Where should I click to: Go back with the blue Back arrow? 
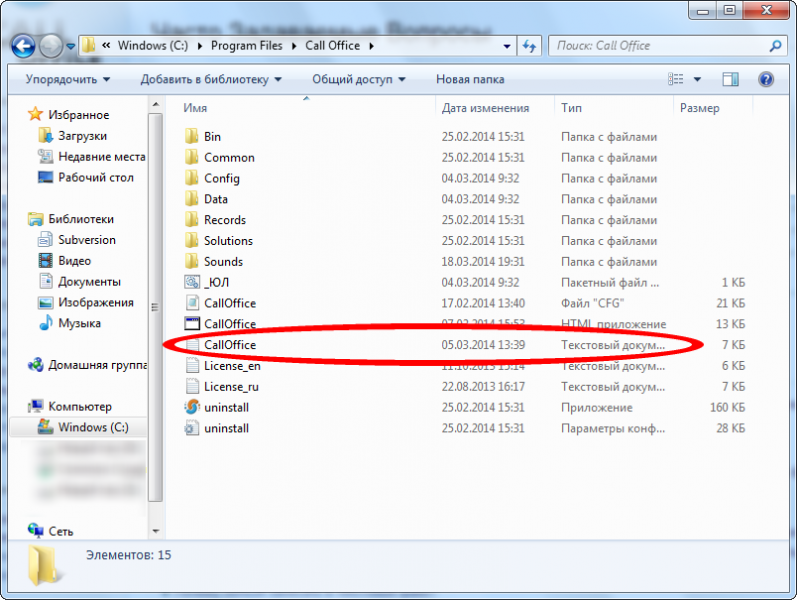(23, 46)
